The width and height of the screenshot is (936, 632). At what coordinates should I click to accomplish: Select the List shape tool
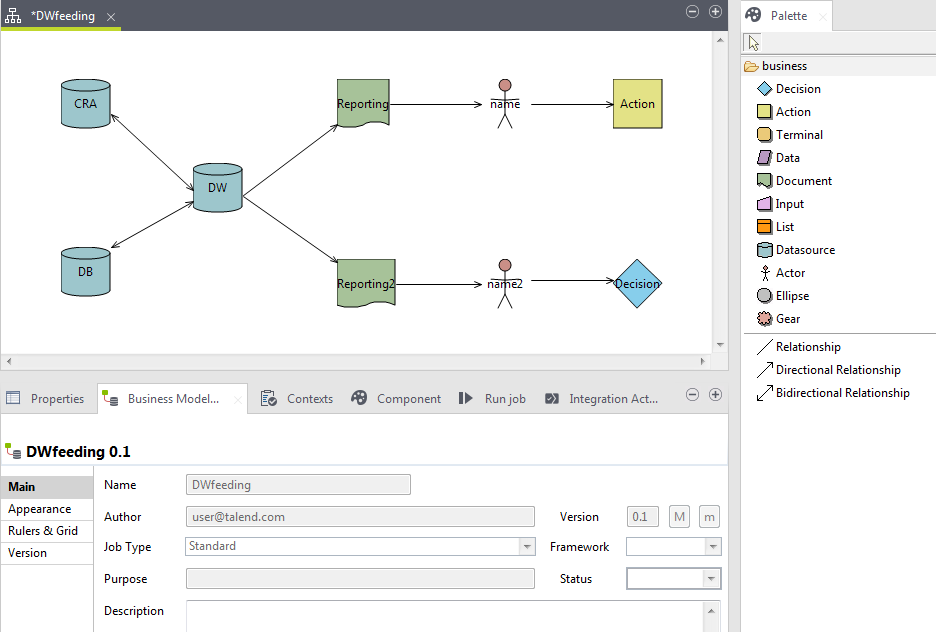pyautogui.click(x=784, y=227)
